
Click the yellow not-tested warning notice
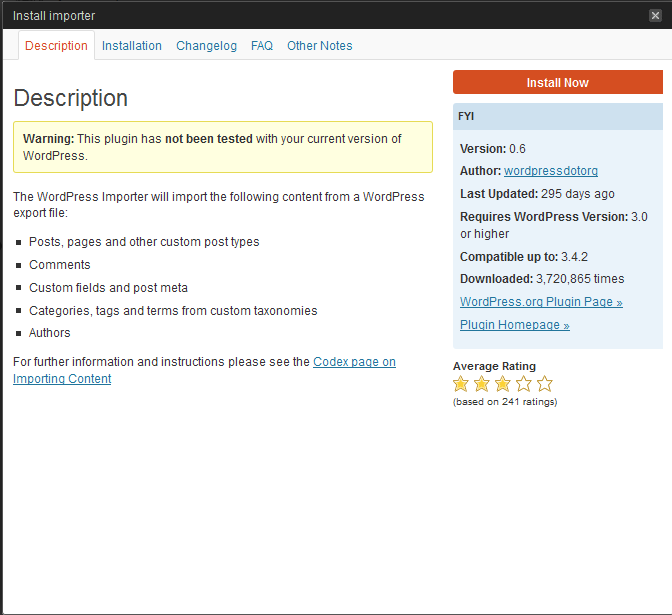[222, 147]
